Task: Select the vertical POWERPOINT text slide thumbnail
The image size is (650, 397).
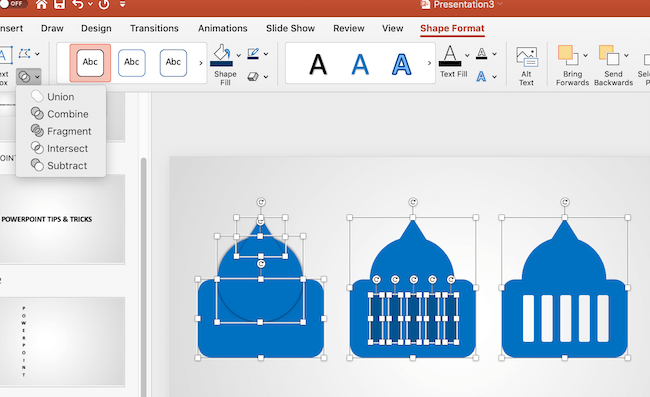Action: click(62, 341)
